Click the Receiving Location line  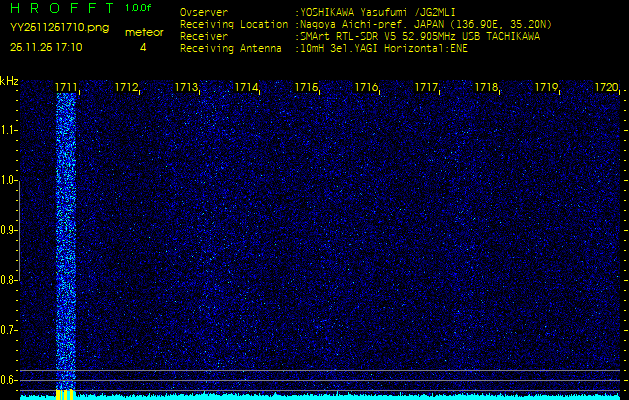pyautogui.click(x=366, y=24)
